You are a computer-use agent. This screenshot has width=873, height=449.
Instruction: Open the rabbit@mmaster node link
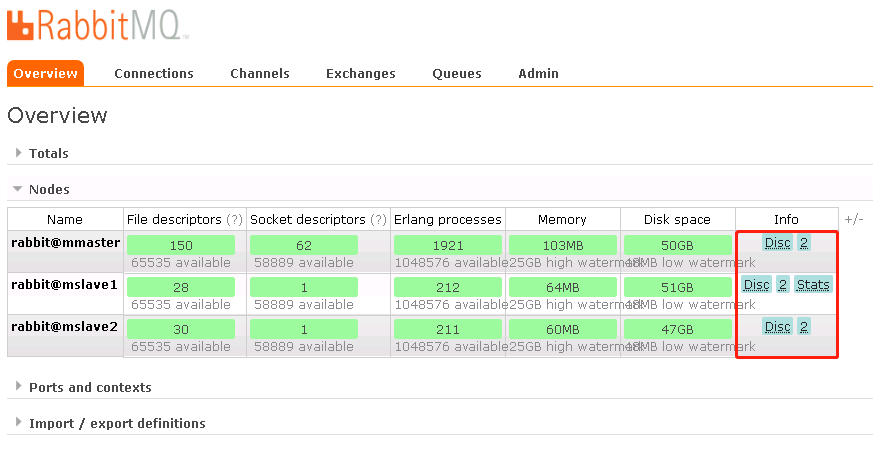pyautogui.click(x=65, y=242)
